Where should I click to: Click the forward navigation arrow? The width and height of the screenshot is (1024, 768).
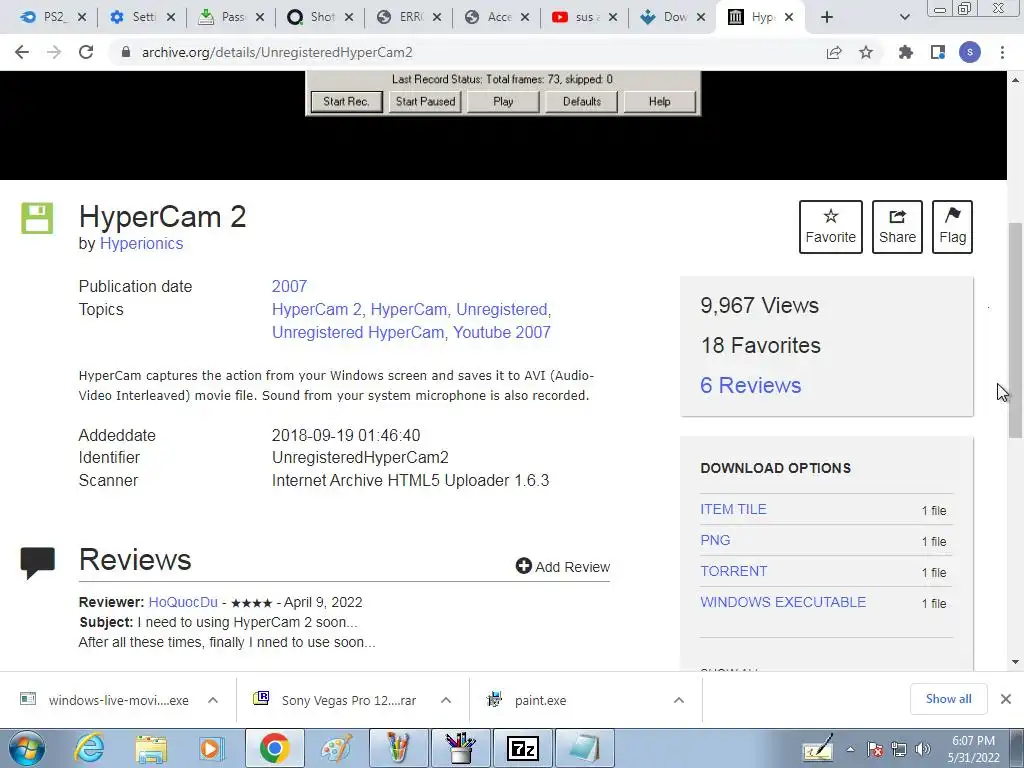(54, 52)
